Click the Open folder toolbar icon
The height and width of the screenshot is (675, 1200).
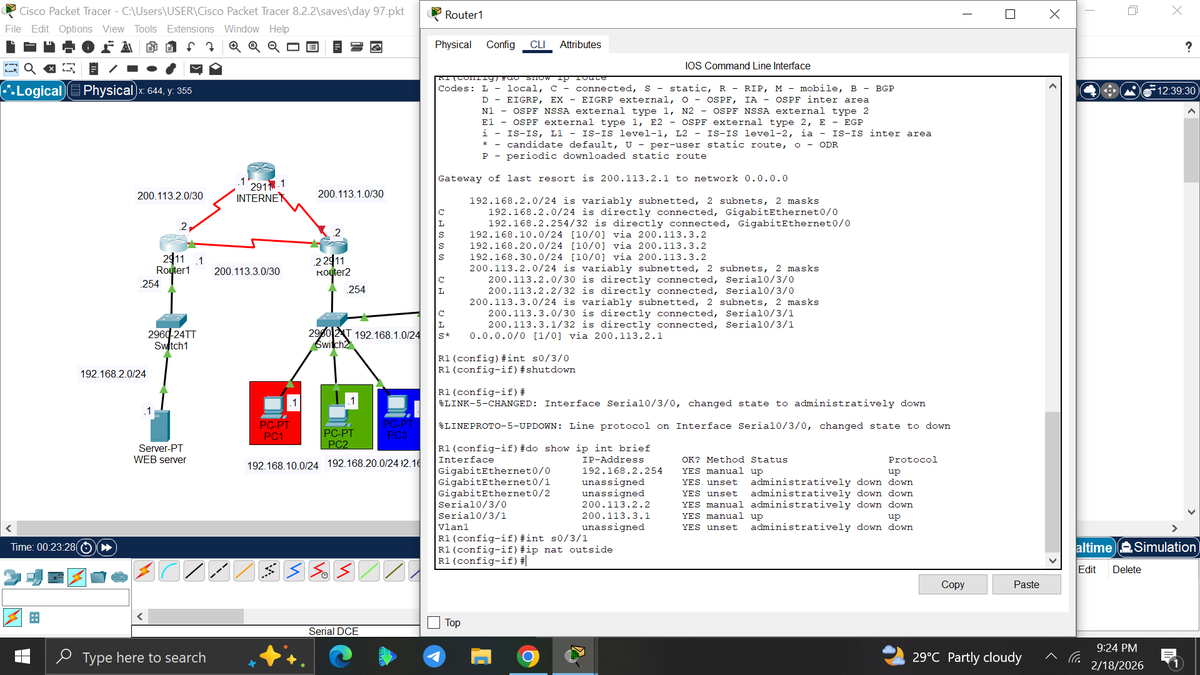(x=31, y=47)
